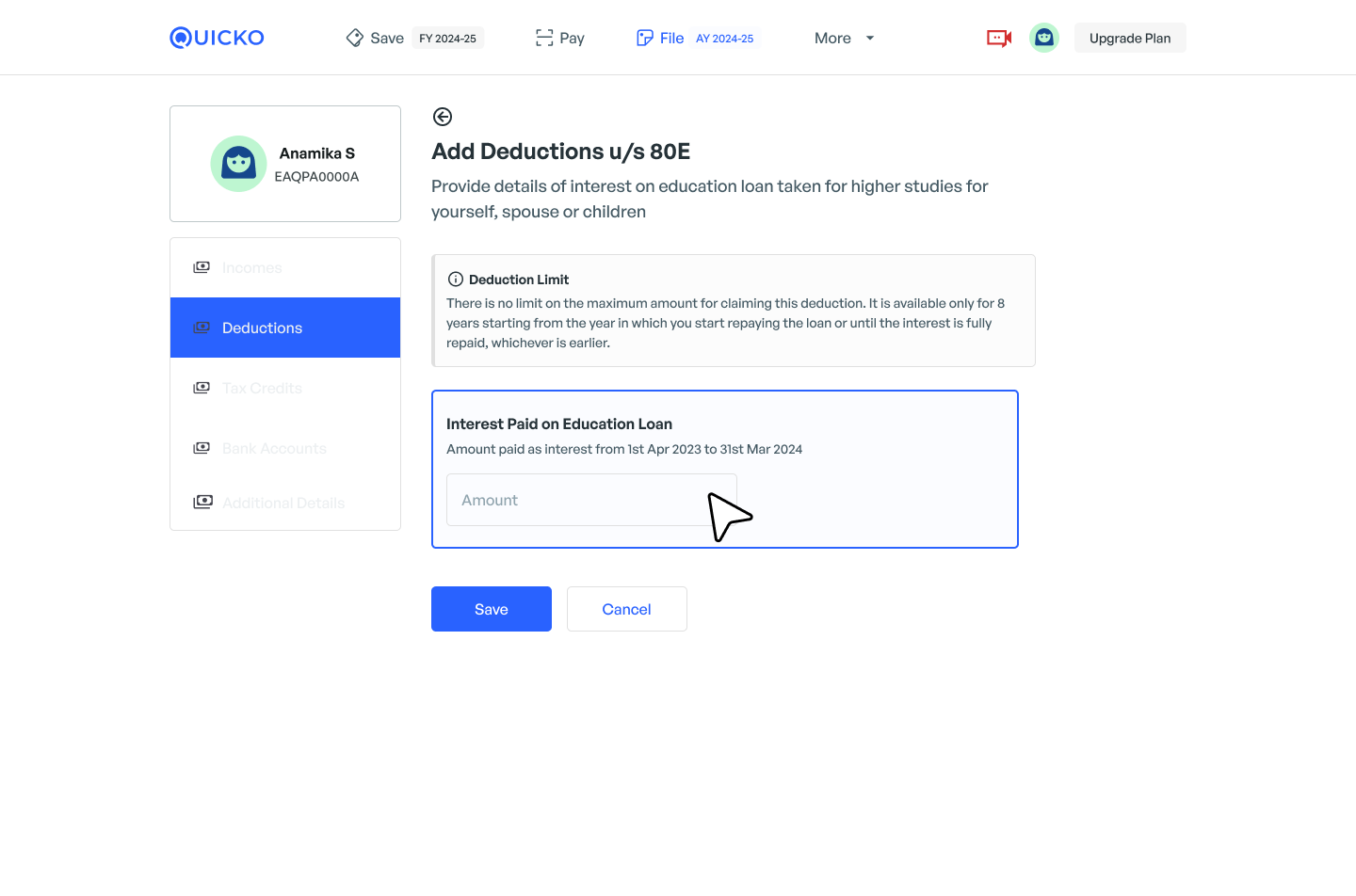Click the Save tag icon in navbar
1356x896 pixels.
pos(355,38)
